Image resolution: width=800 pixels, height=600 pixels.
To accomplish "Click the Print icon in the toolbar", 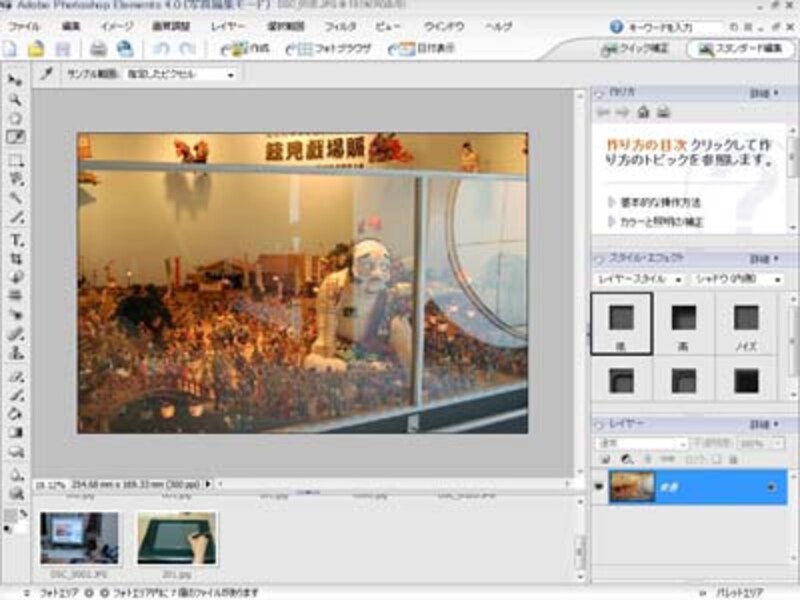I will click(x=98, y=48).
